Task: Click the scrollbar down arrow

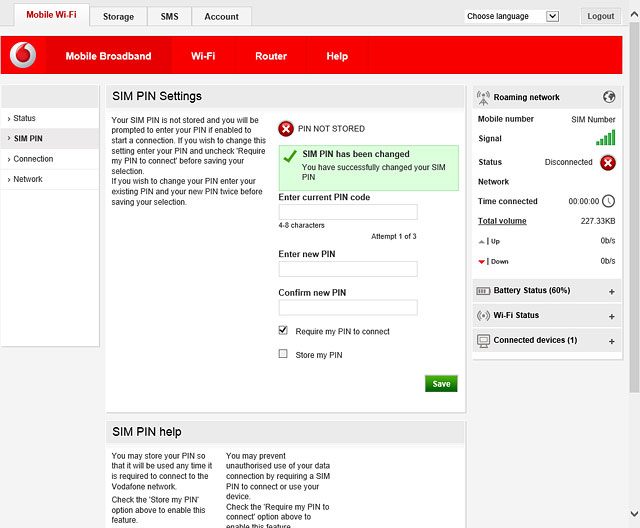Action: pos(634,513)
